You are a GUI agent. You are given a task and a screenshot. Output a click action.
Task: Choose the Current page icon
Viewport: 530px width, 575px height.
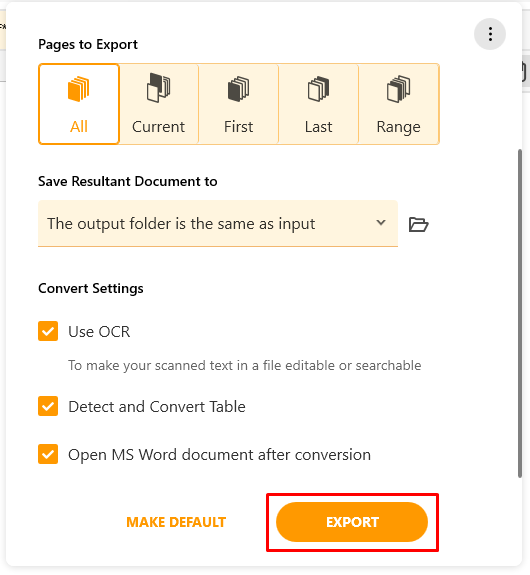(x=158, y=88)
